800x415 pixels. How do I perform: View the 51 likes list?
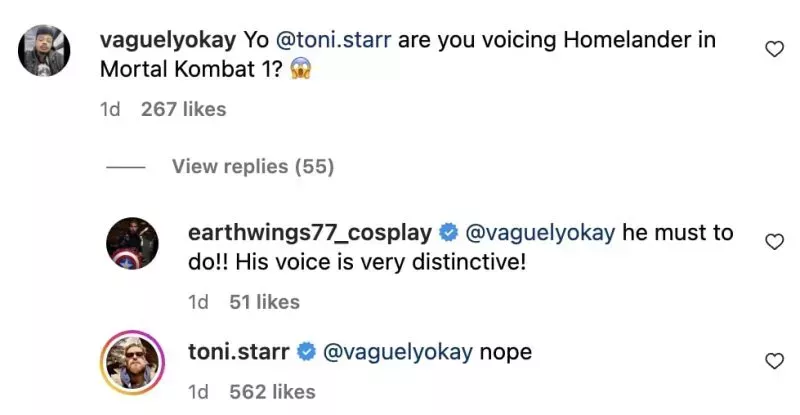click(264, 301)
